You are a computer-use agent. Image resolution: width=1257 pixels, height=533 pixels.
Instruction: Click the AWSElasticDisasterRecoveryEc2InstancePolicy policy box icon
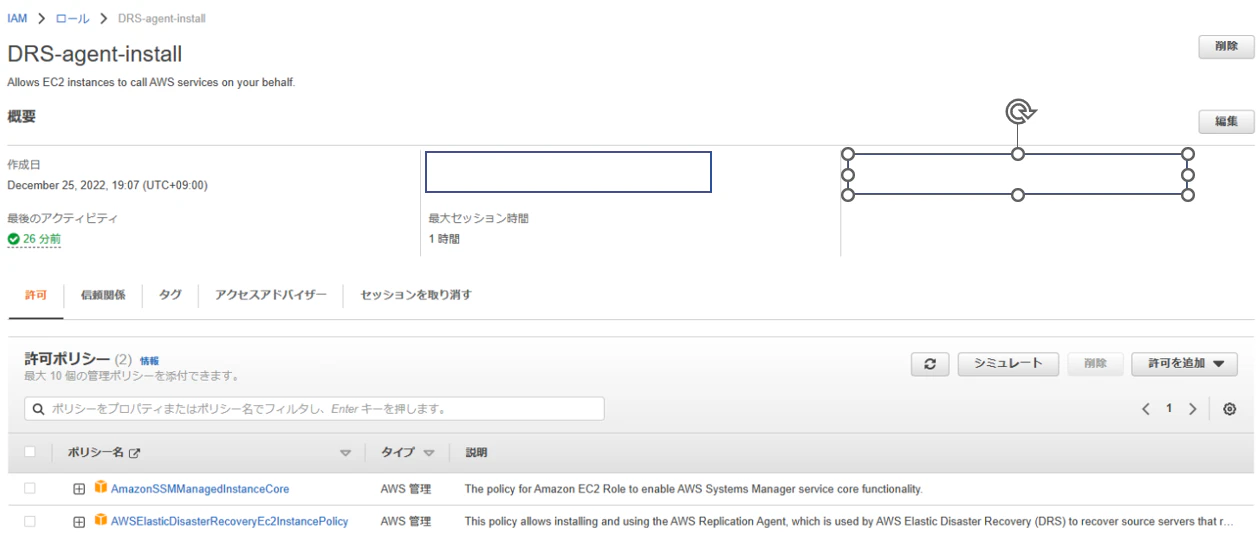tap(100, 521)
